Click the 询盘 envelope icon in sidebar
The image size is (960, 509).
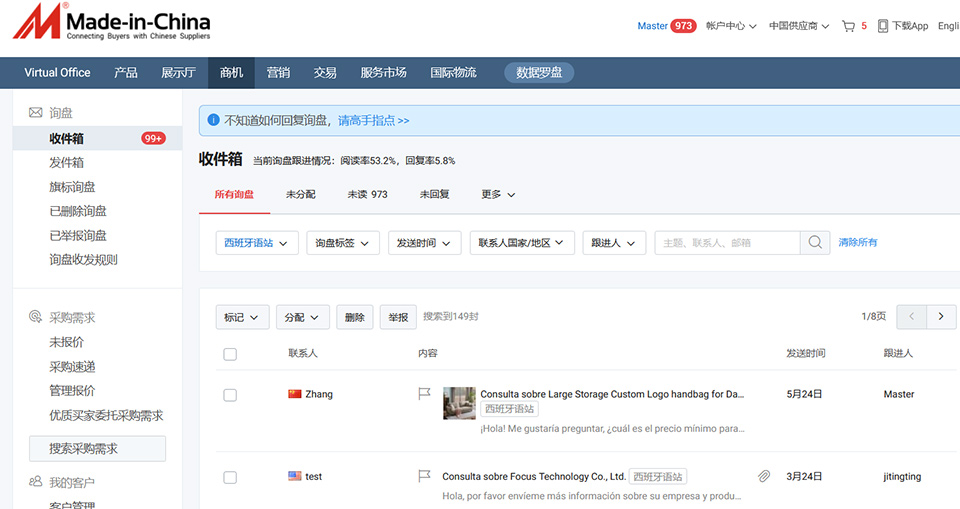[x=36, y=113]
